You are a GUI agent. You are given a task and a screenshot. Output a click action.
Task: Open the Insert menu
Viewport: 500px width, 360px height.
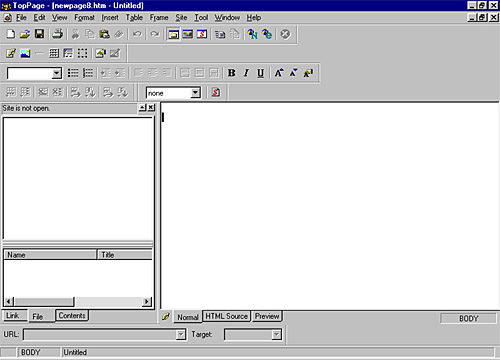coord(110,17)
